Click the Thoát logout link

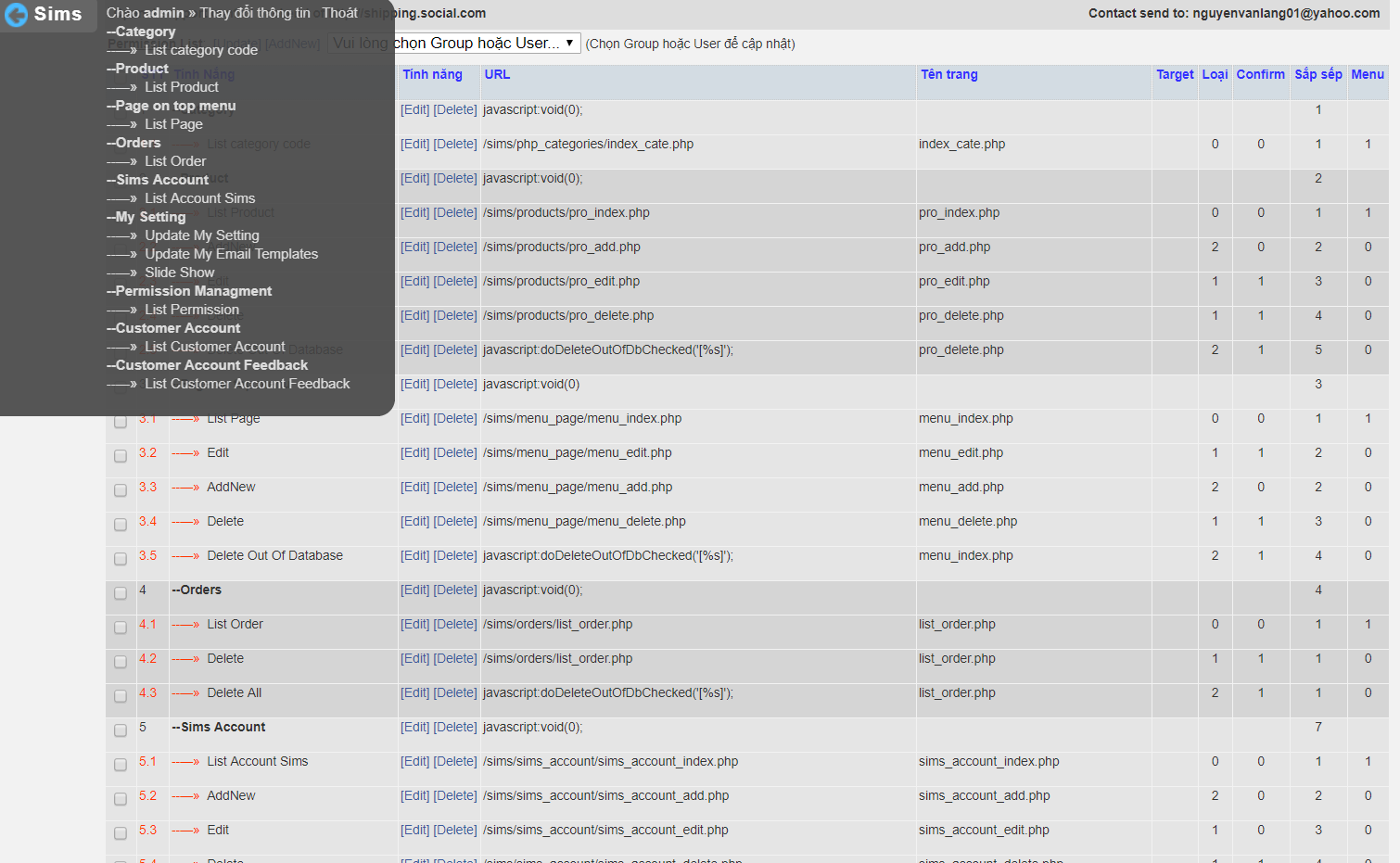pos(339,13)
